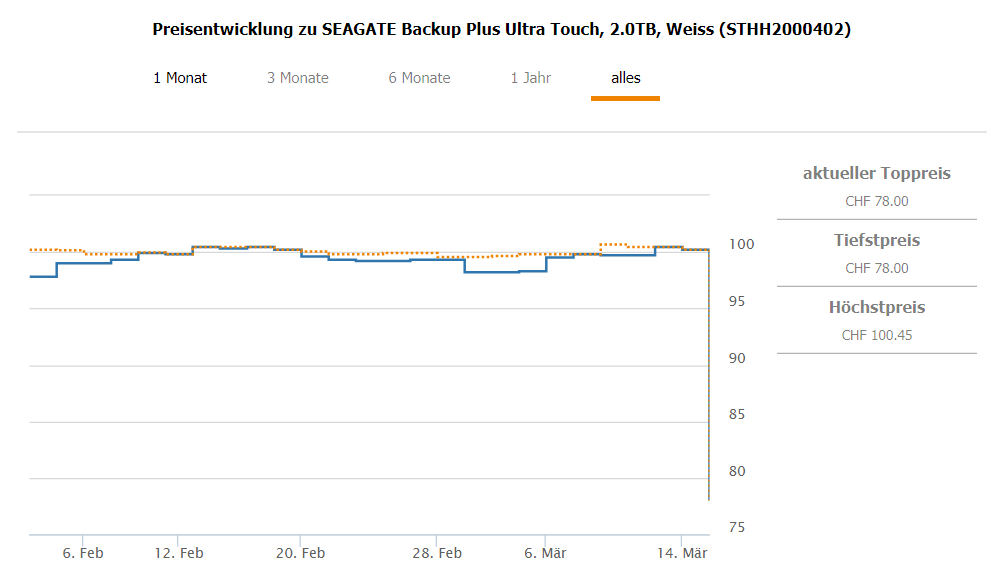Click the '20. Feb' axis date label
The image size is (996, 572).
click(301, 553)
